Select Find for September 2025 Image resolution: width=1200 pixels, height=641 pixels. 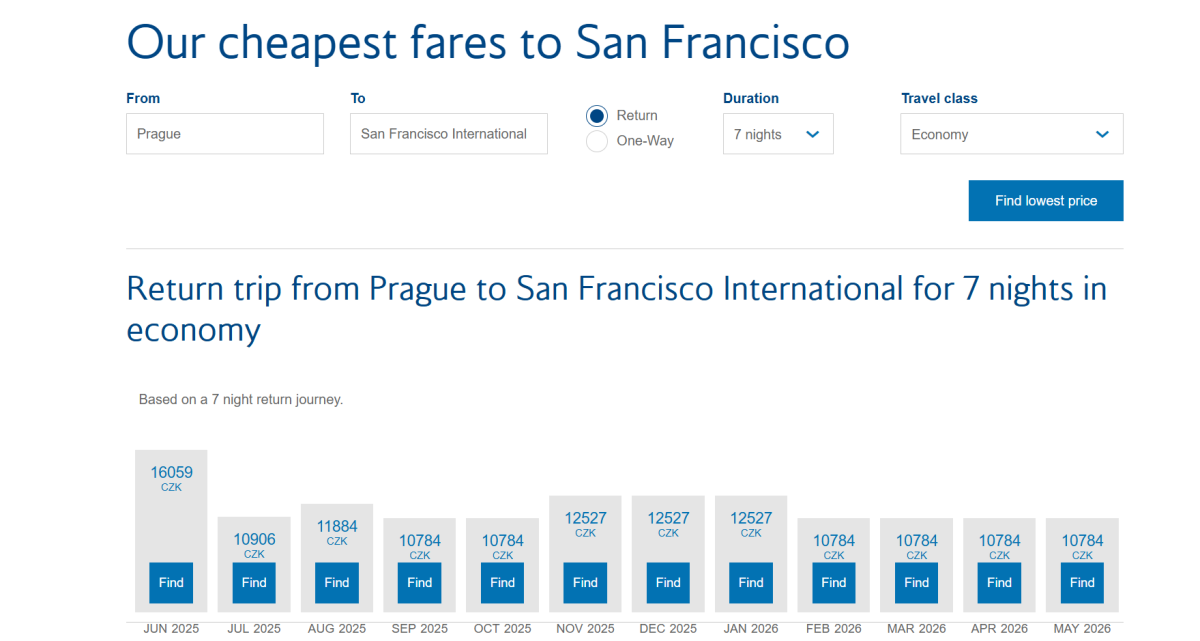[x=420, y=583]
